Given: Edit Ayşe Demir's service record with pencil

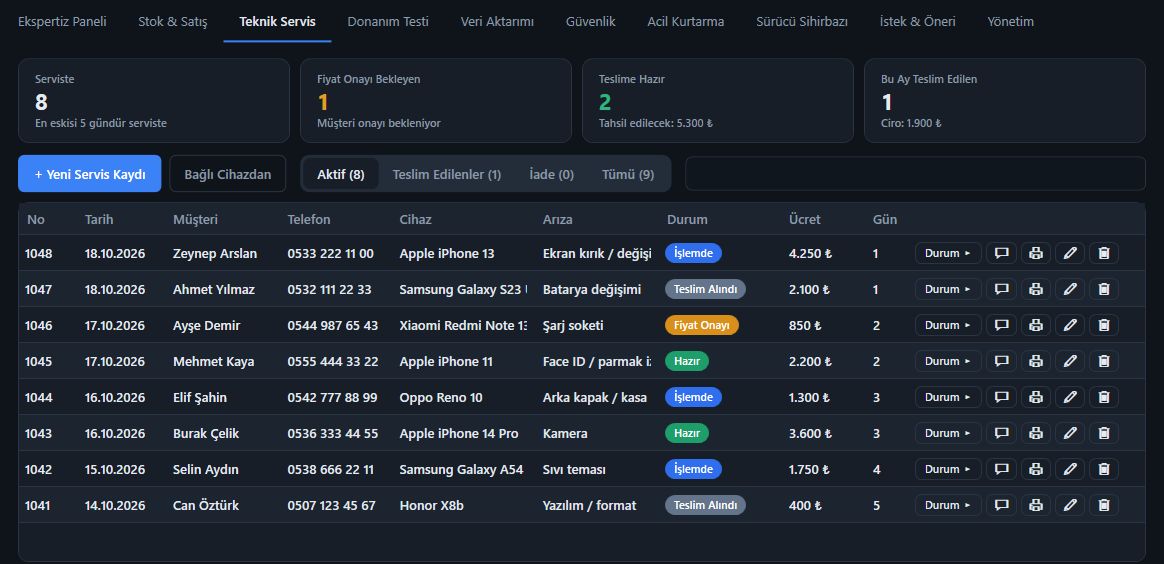Looking at the screenshot, I should [x=1070, y=325].
